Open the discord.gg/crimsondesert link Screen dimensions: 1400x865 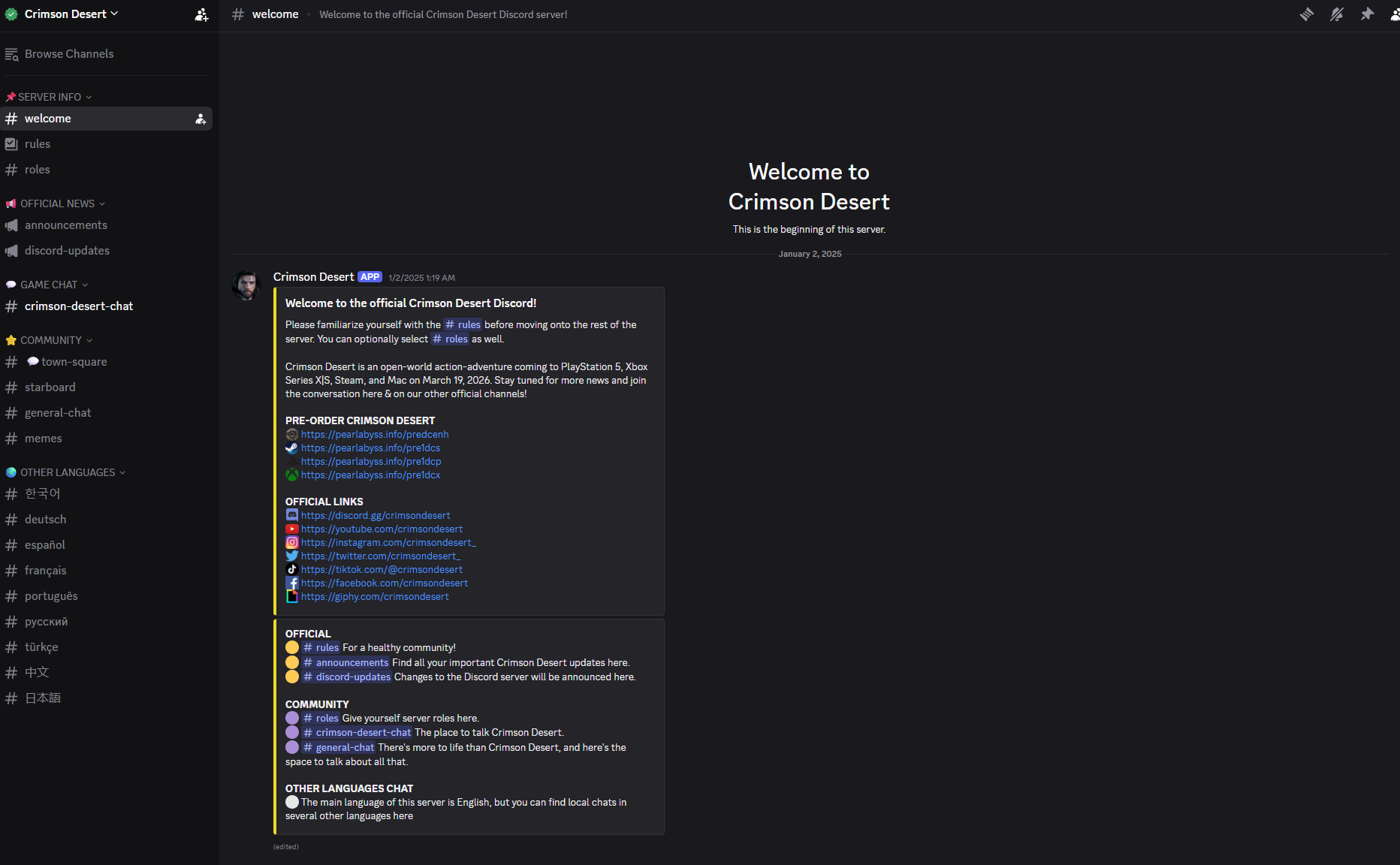(376, 516)
